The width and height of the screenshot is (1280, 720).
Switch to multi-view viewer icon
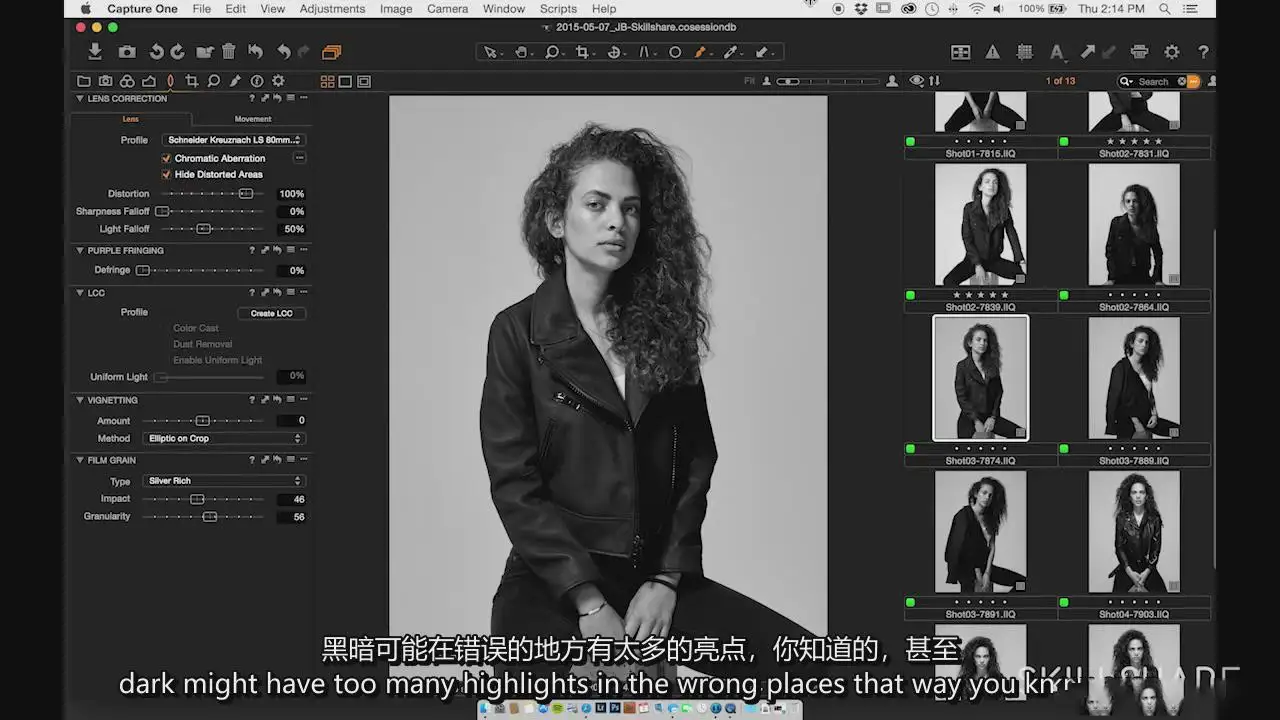pyautogui.click(x=327, y=81)
